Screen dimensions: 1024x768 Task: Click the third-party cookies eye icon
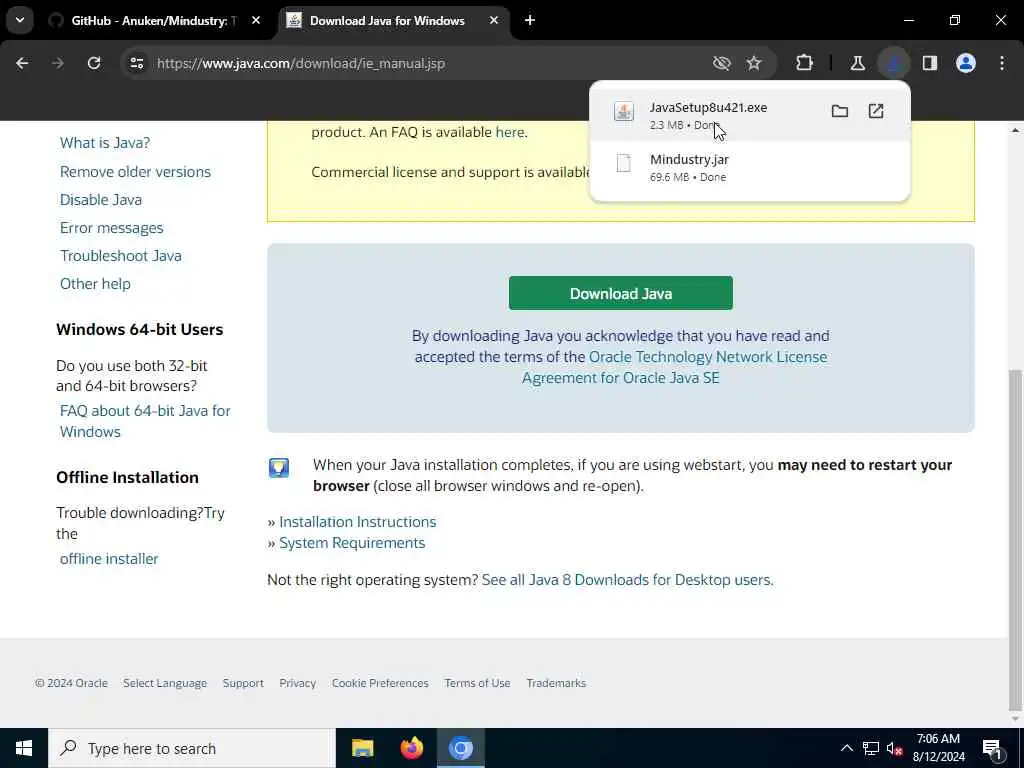[721, 63]
